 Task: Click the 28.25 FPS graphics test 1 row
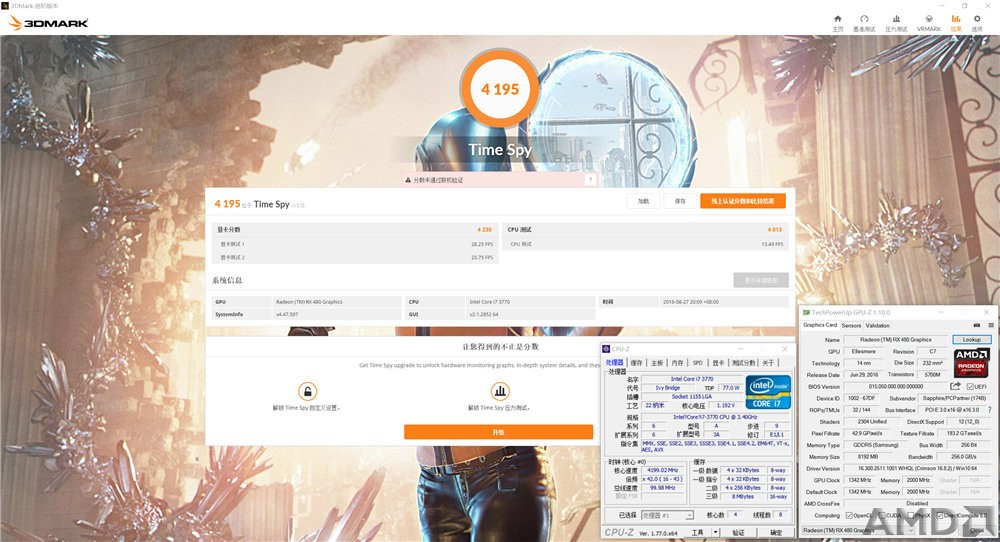(x=355, y=244)
